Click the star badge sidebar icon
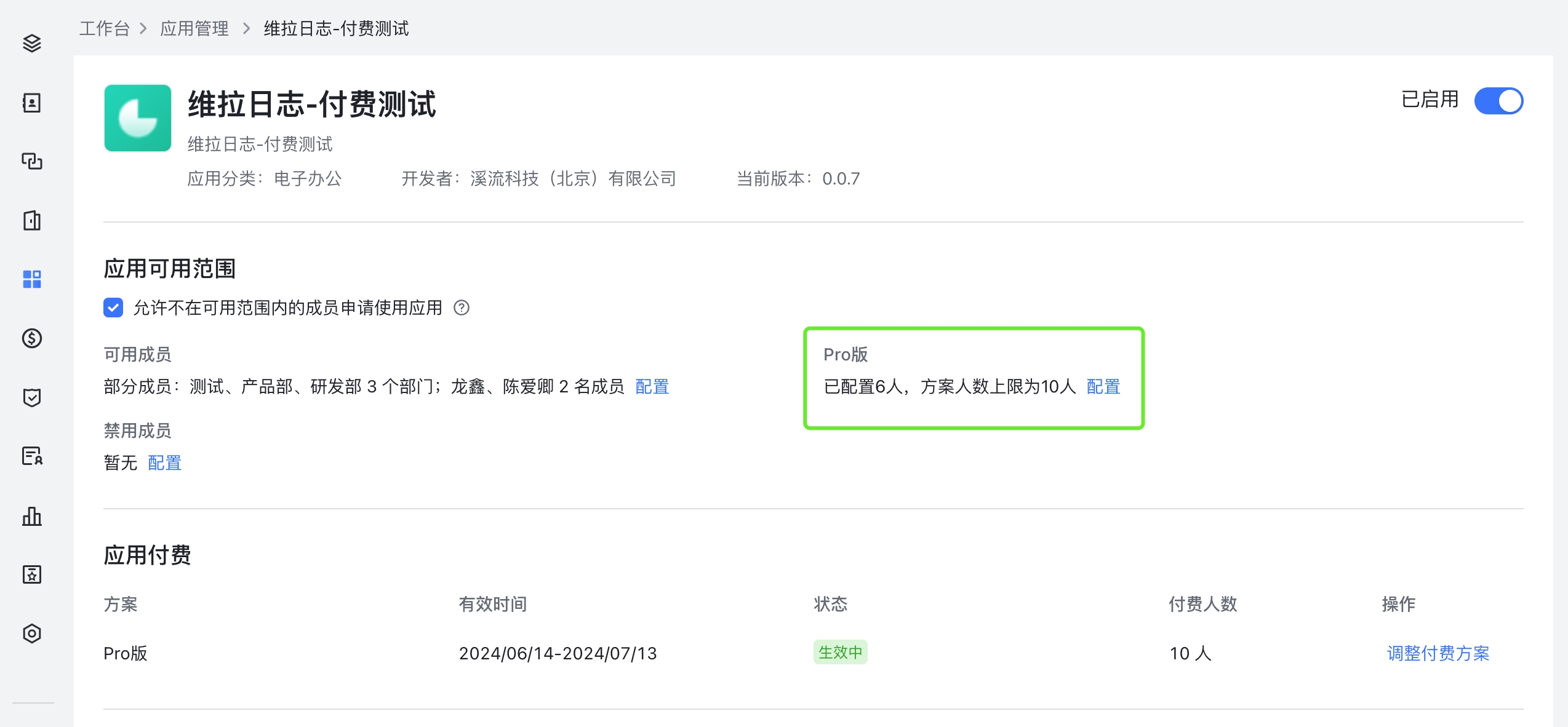 pos(32,574)
